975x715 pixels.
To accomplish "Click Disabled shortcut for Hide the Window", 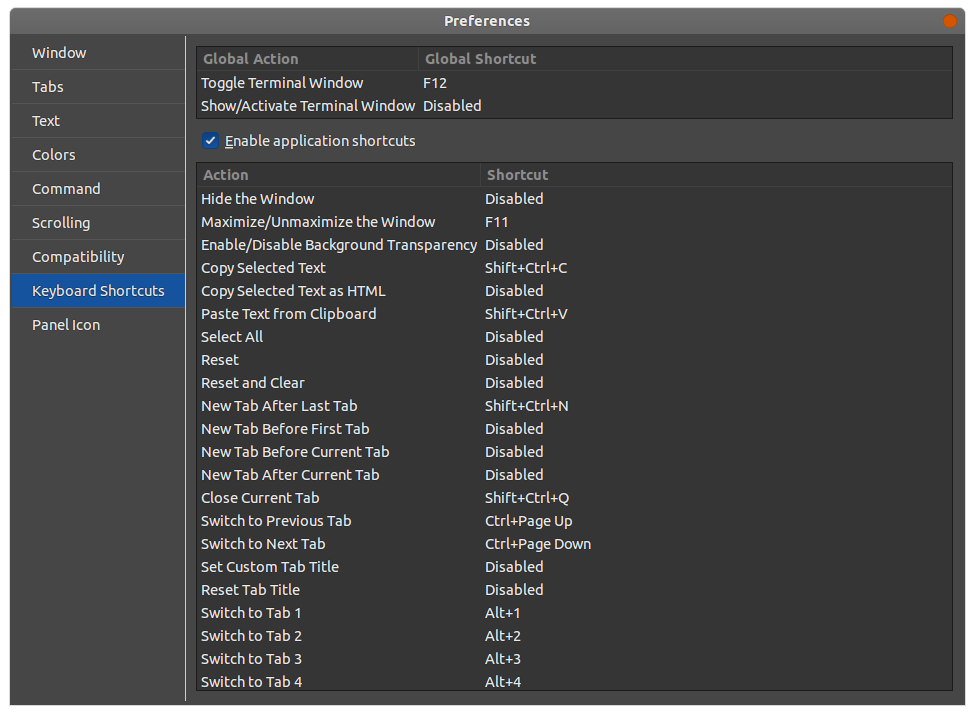I will 514,199.
